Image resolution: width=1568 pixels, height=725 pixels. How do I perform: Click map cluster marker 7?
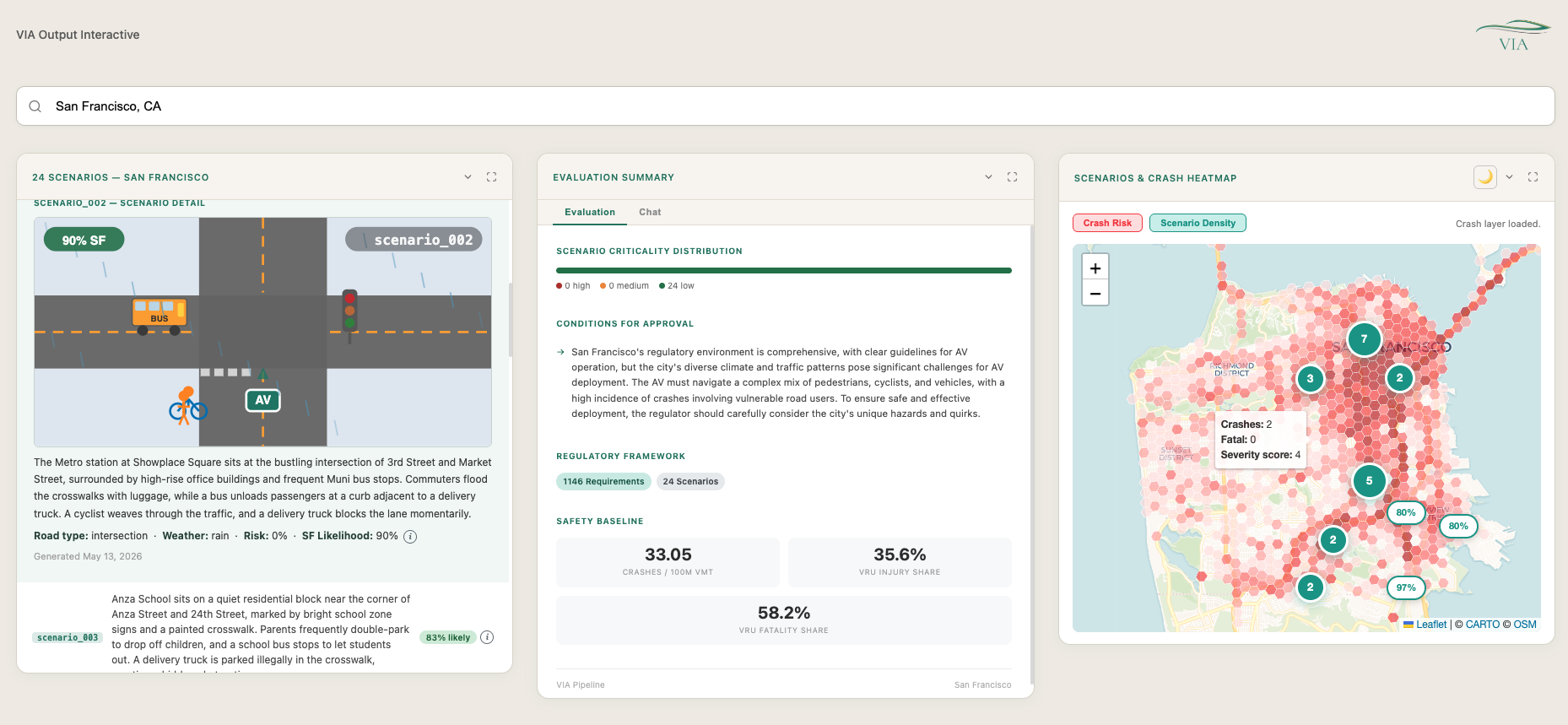(1364, 339)
